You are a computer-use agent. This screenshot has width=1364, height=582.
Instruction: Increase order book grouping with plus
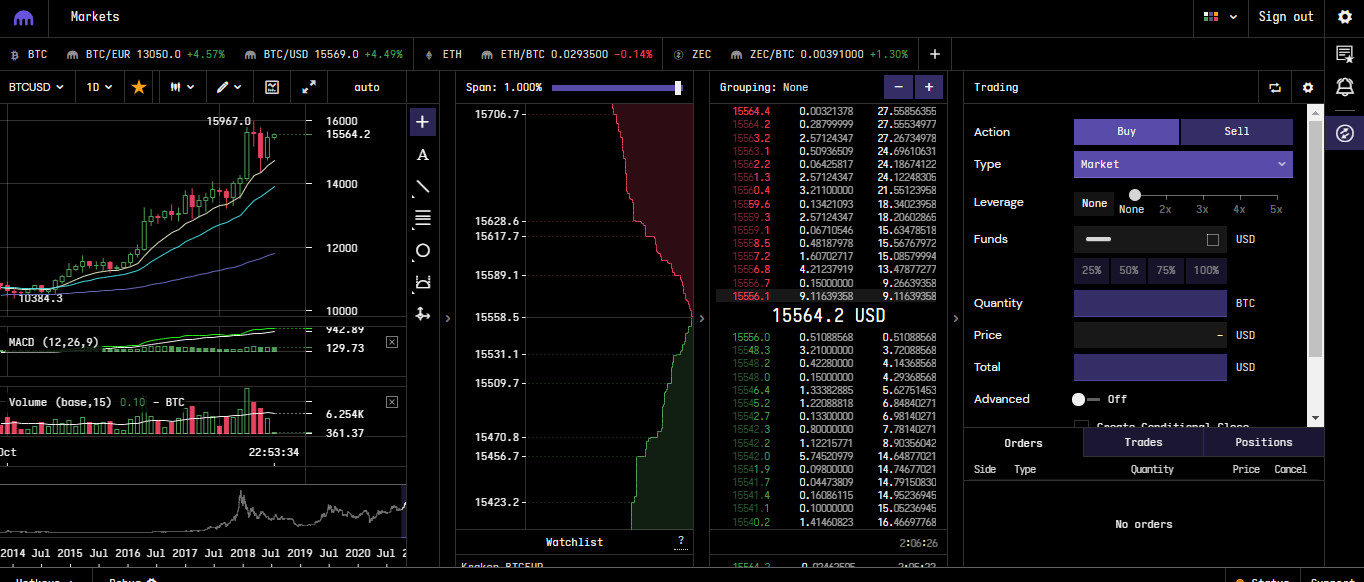coord(929,87)
